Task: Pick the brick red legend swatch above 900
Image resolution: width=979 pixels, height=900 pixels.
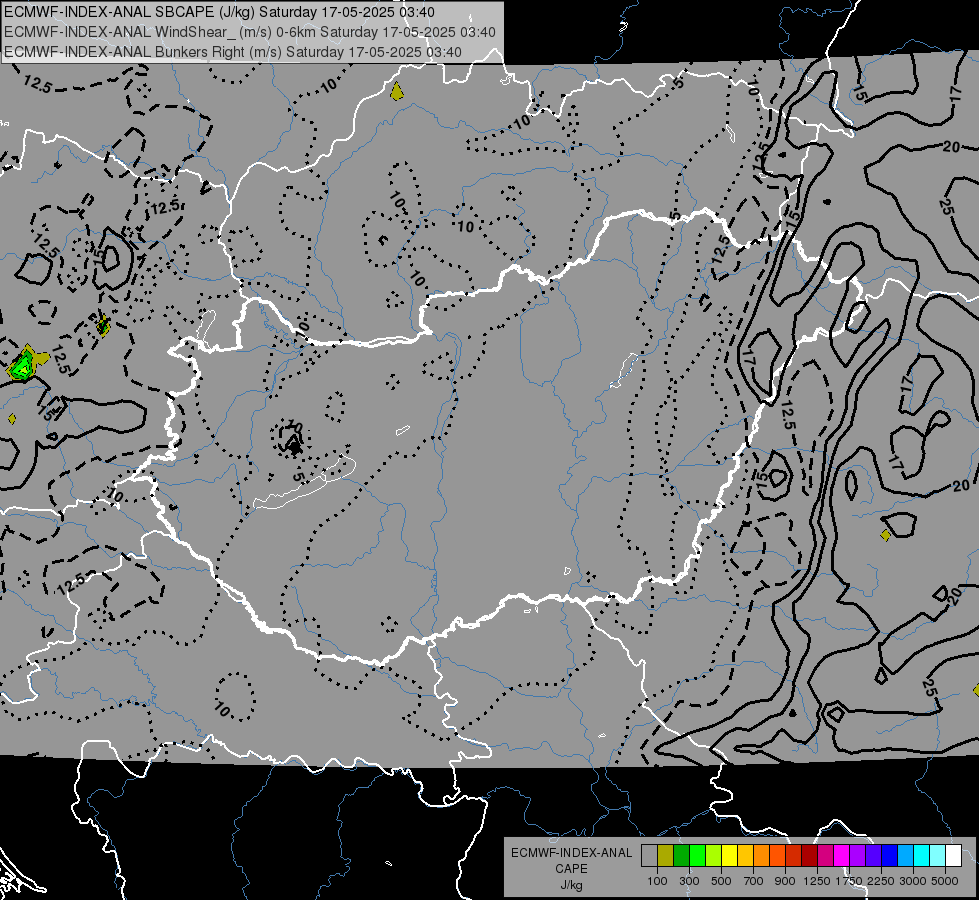Action: [794, 855]
